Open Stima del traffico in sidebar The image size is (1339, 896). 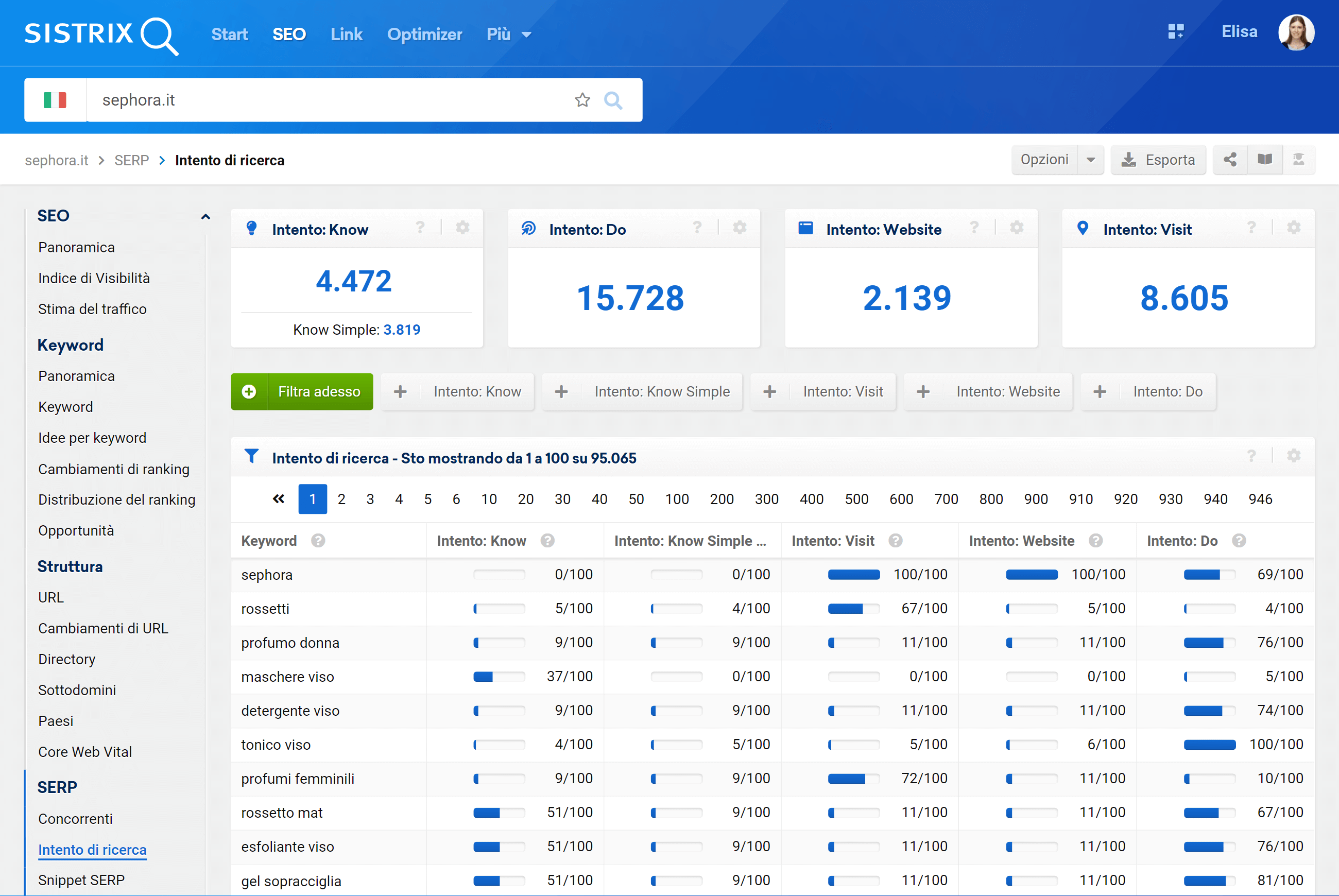pyautogui.click(x=93, y=309)
